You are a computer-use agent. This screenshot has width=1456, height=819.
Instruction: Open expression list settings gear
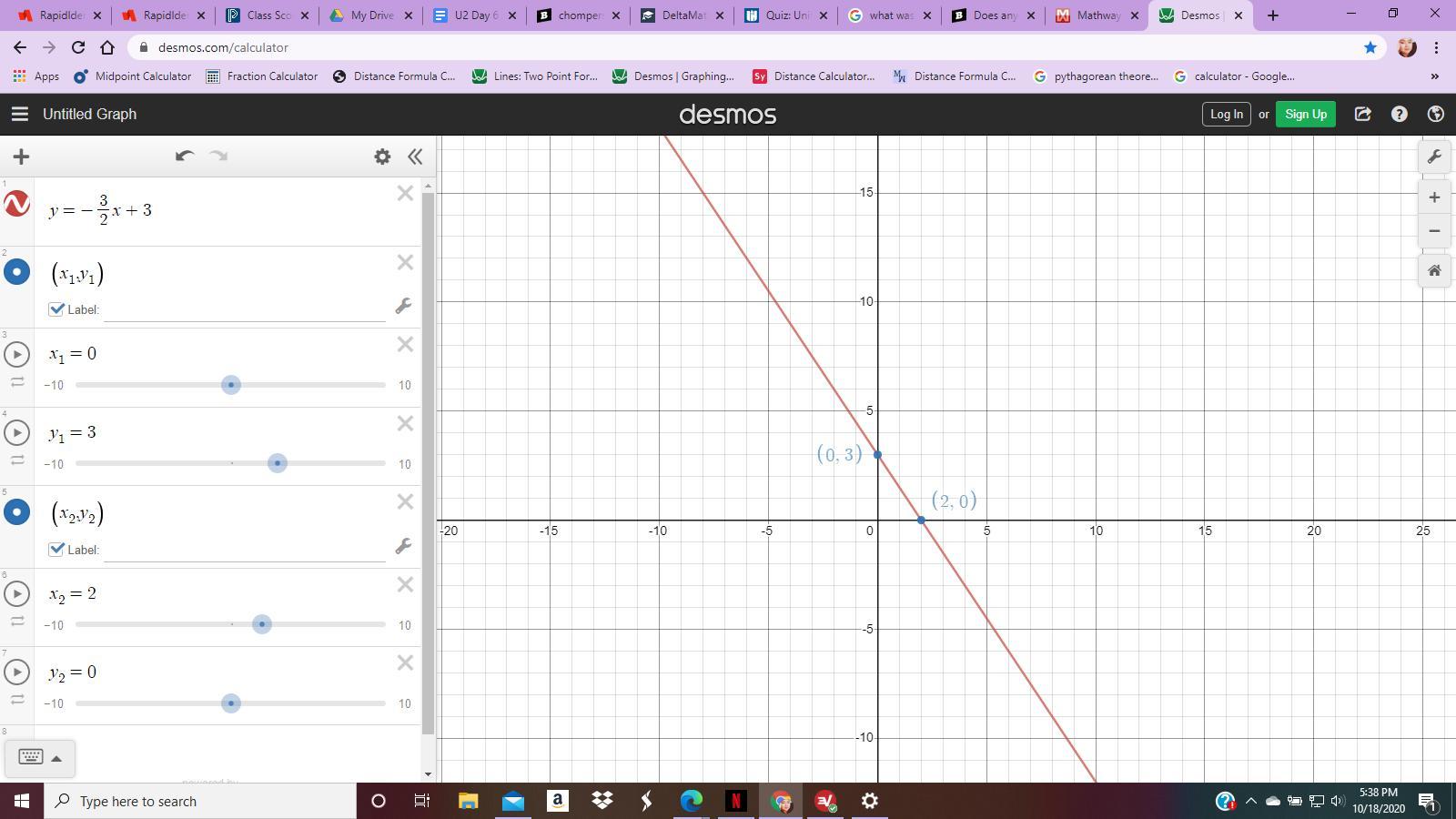[x=382, y=157]
